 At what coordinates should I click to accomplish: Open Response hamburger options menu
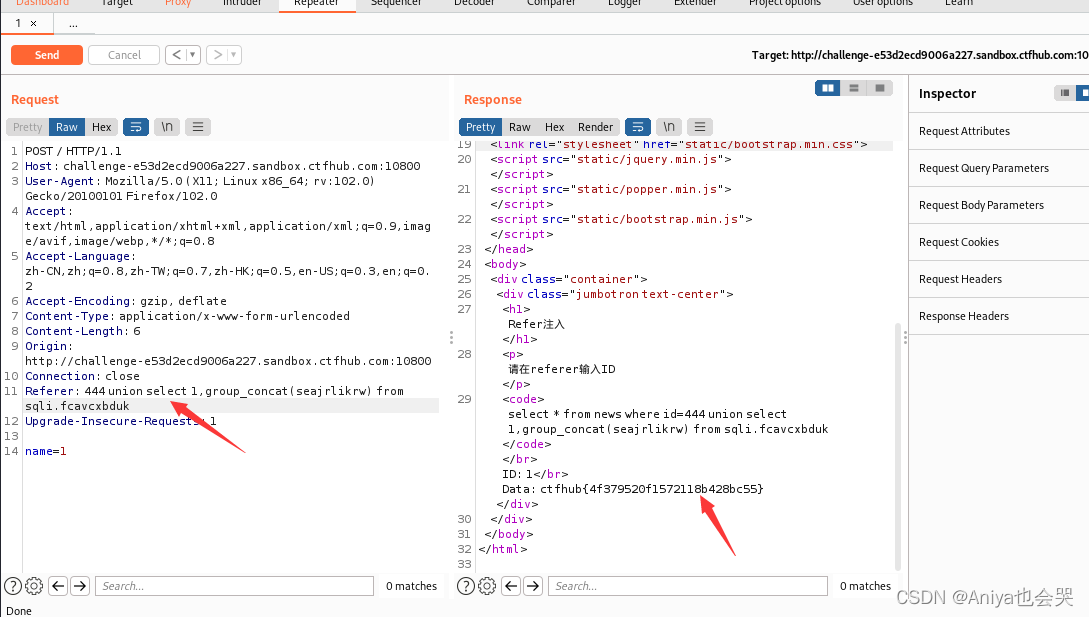pyautogui.click(x=700, y=127)
